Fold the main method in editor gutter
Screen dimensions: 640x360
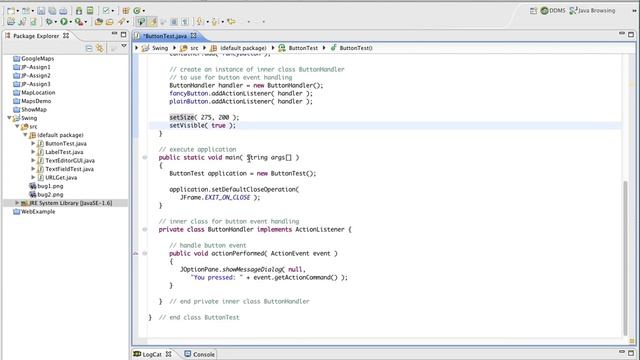coord(145,157)
